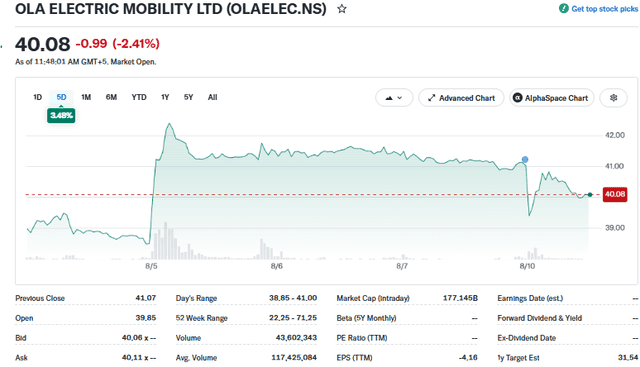Select the 5Y time range
Image resolution: width=640 pixels, height=367 pixels.
188,97
